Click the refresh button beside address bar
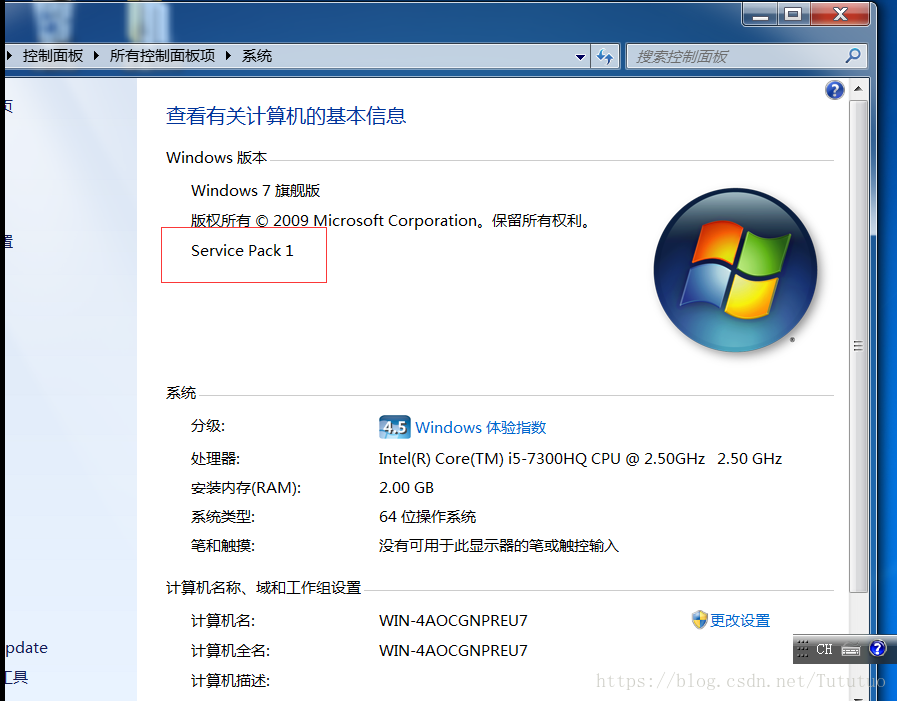897x701 pixels. [605, 56]
